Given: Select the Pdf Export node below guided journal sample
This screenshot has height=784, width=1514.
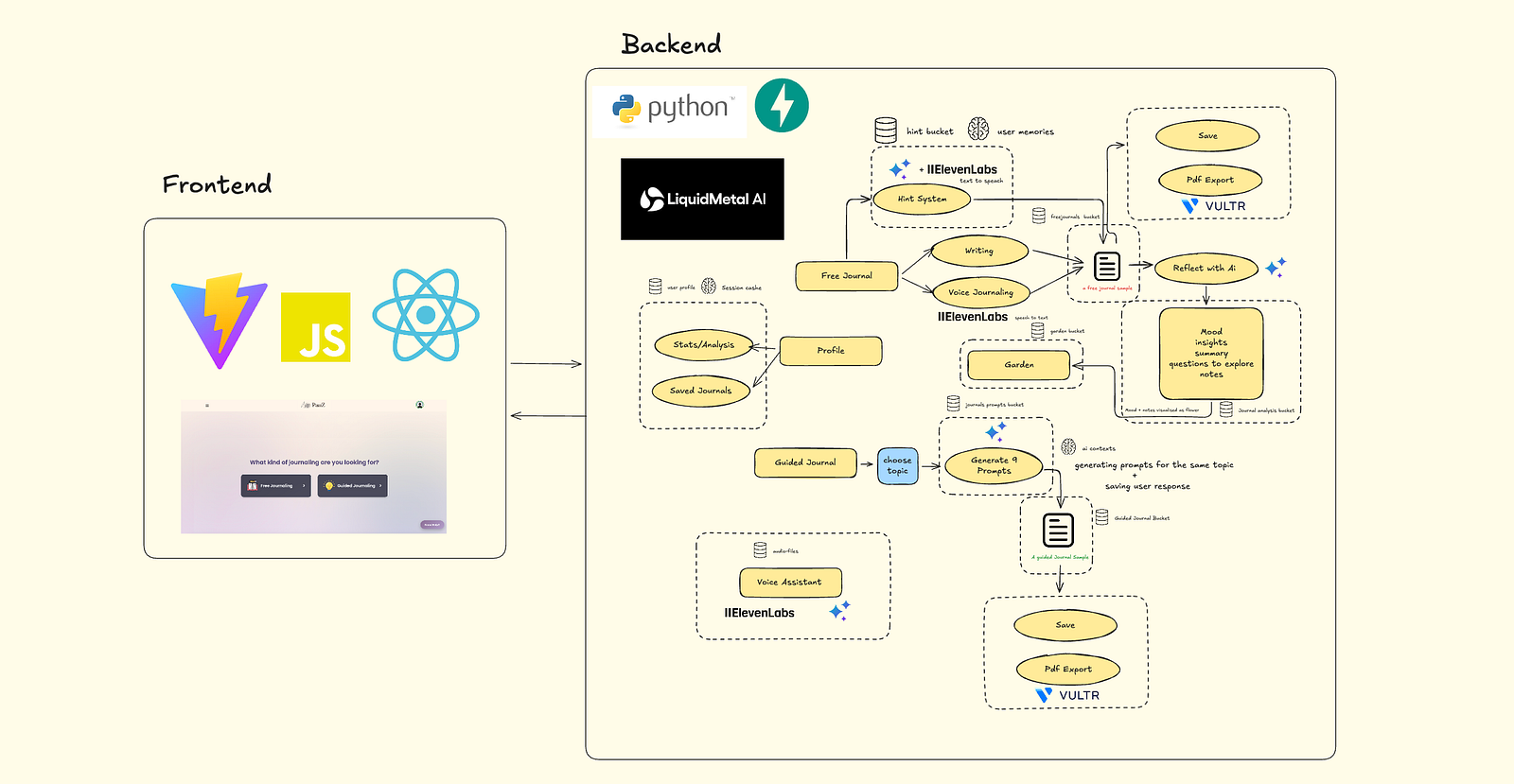Looking at the screenshot, I should 1068,669.
